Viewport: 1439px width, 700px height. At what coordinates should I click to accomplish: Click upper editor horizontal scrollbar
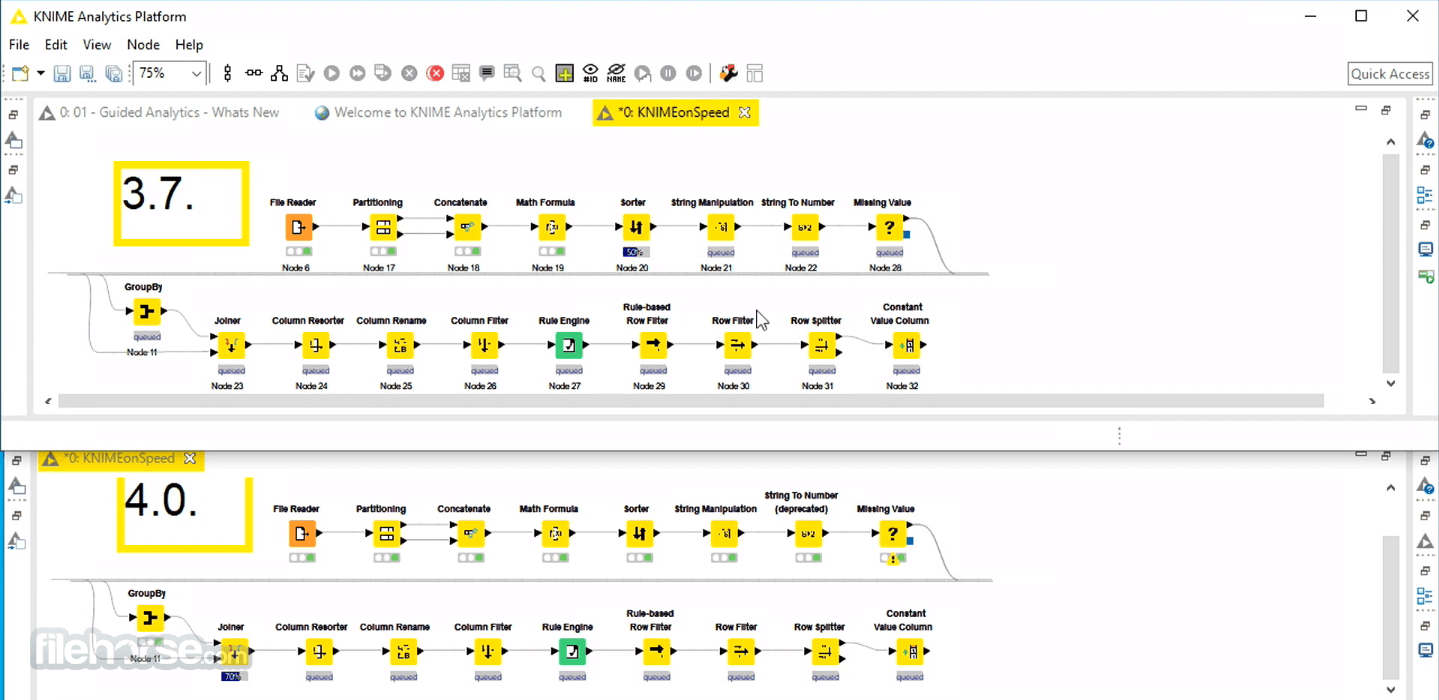click(690, 401)
